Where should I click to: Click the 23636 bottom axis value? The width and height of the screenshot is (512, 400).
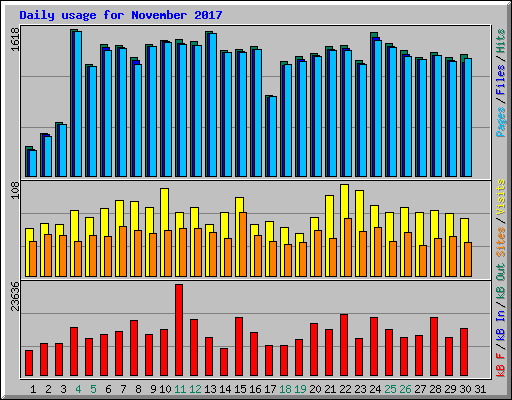15,296
